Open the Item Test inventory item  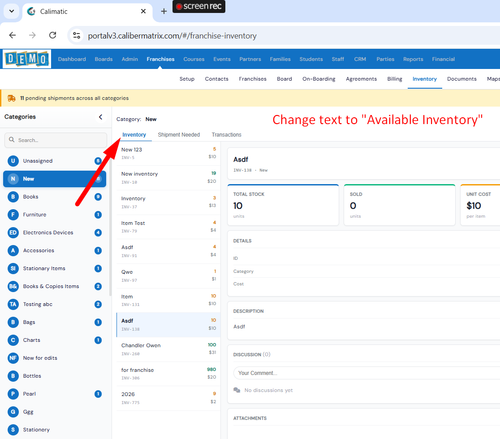click(168, 227)
